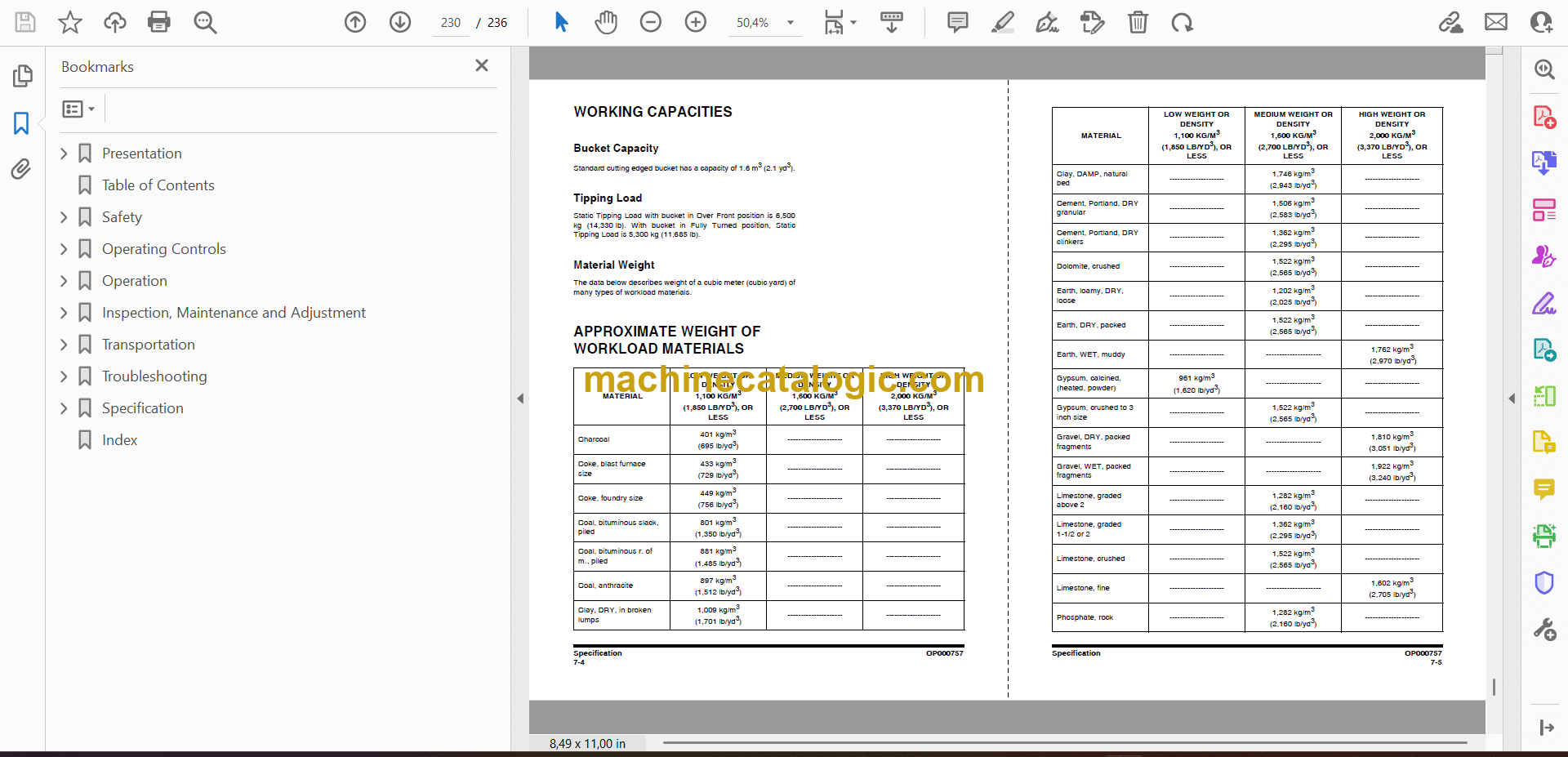Toggle read mode scrolling keyboard icon
The width and height of the screenshot is (1568, 757).
pos(892,22)
